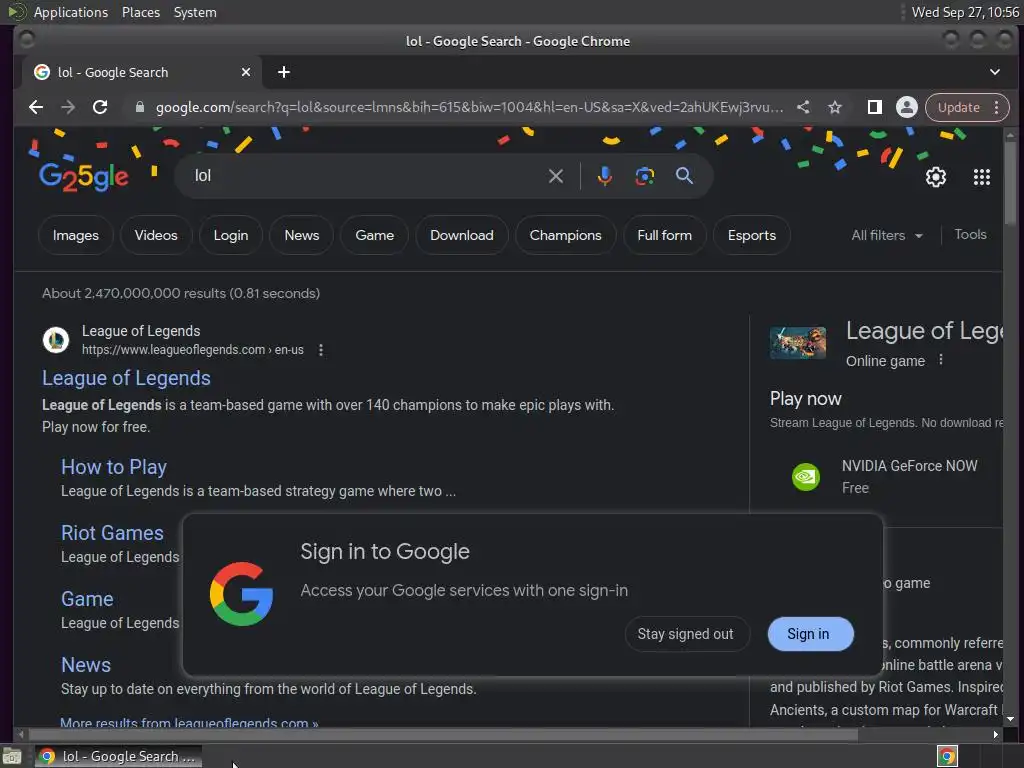Screen dimensions: 1024x768
Task: Select the Esports filter chip
Action: [x=752, y=235]
